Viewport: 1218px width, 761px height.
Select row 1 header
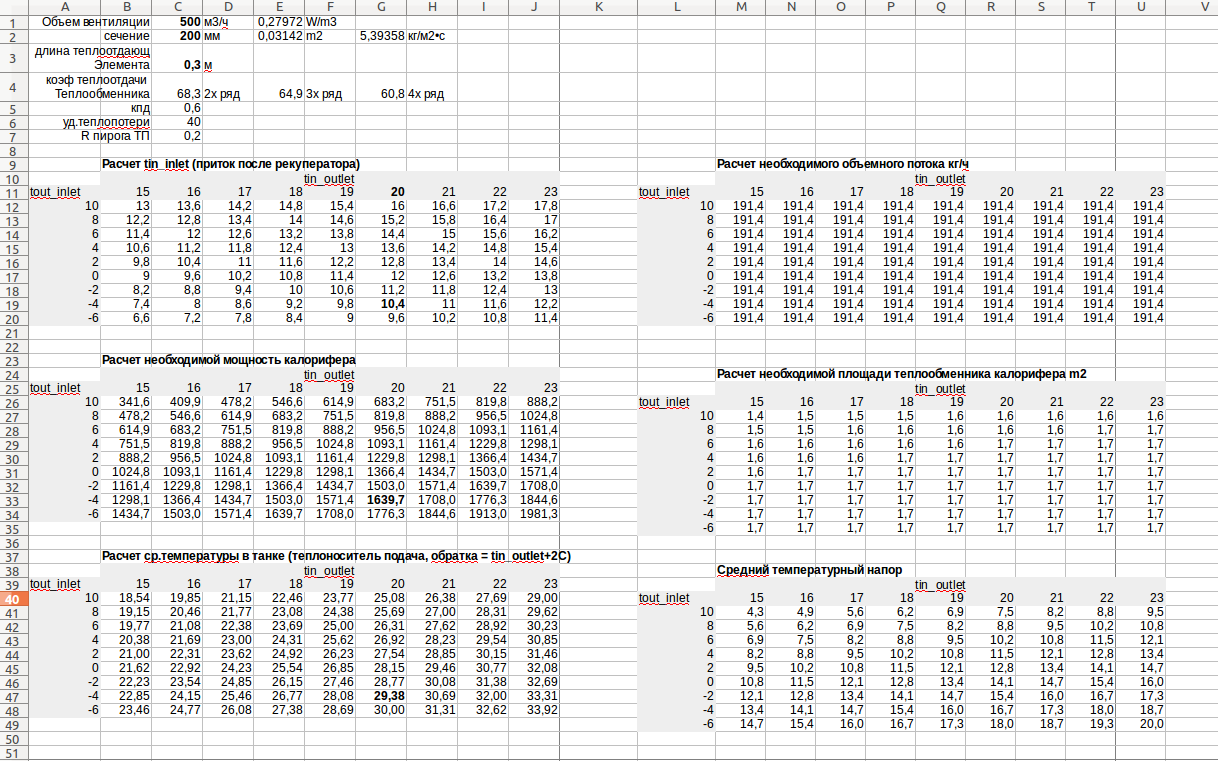[x=14, y=21]
